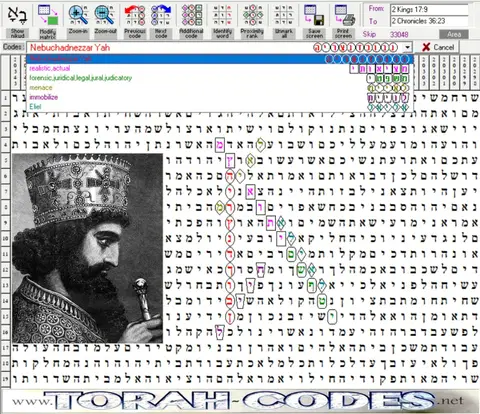Click the Skip value 33048
This screenshot has height=414, width=480.
[x=399, y=34]
